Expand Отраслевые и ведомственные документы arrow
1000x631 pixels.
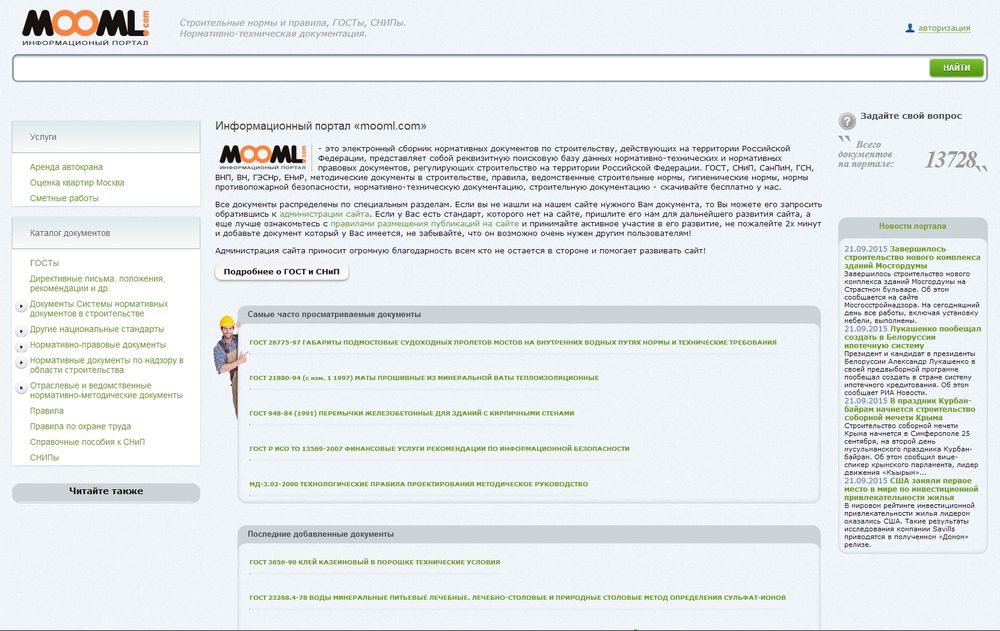21,387
